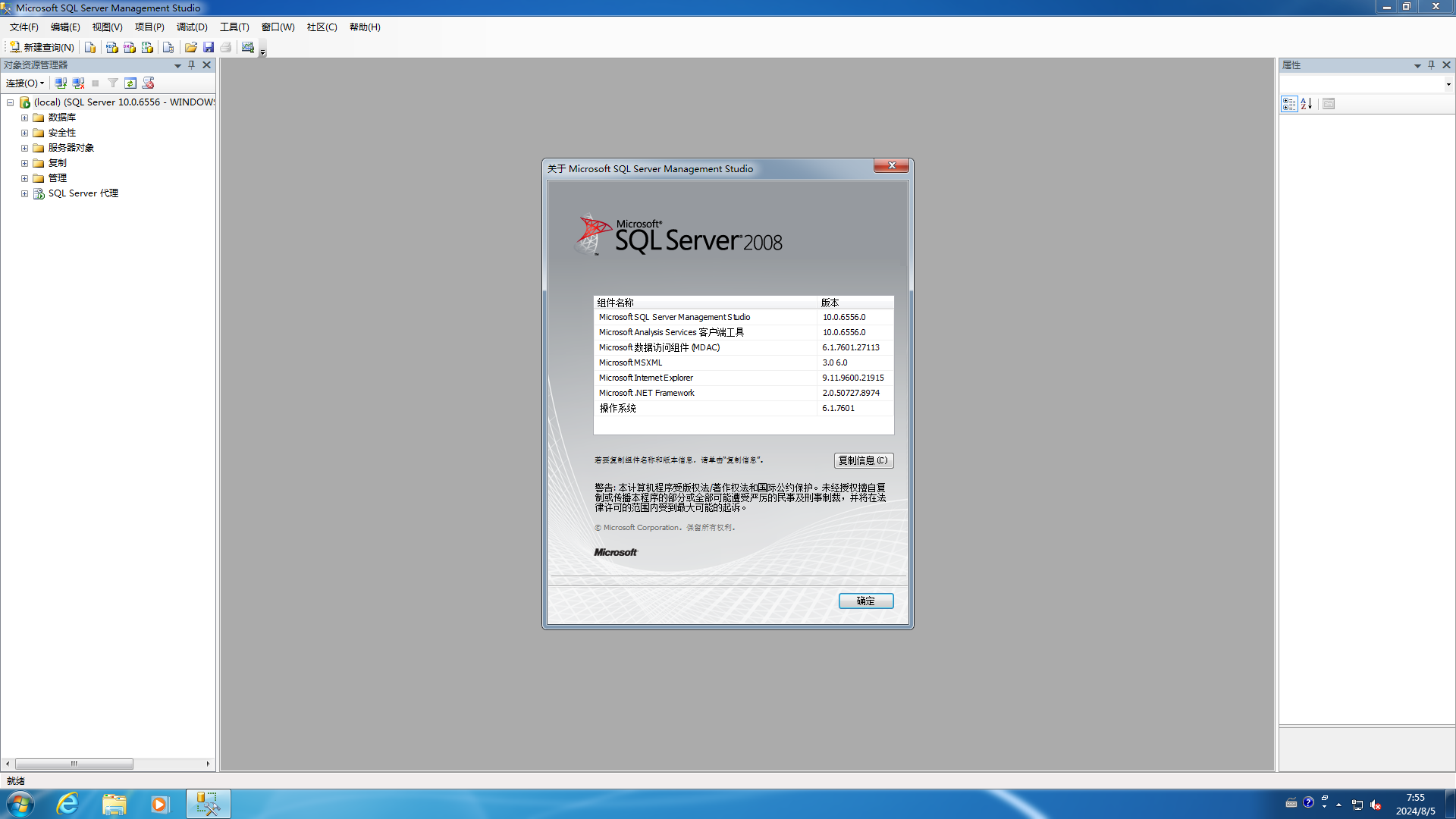The image size is (1456, 819).
Task: Open the 工具(T) menu
Action: point(234,27)
